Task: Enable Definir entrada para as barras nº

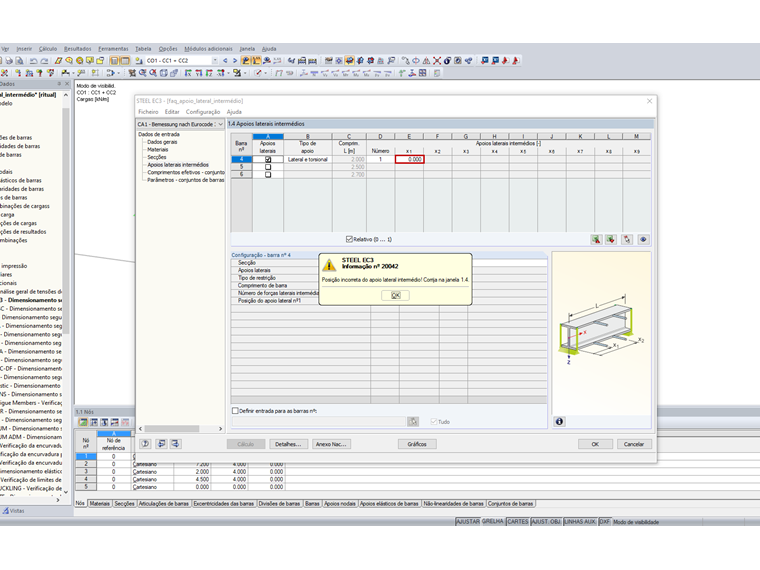Action: [236, 411]
